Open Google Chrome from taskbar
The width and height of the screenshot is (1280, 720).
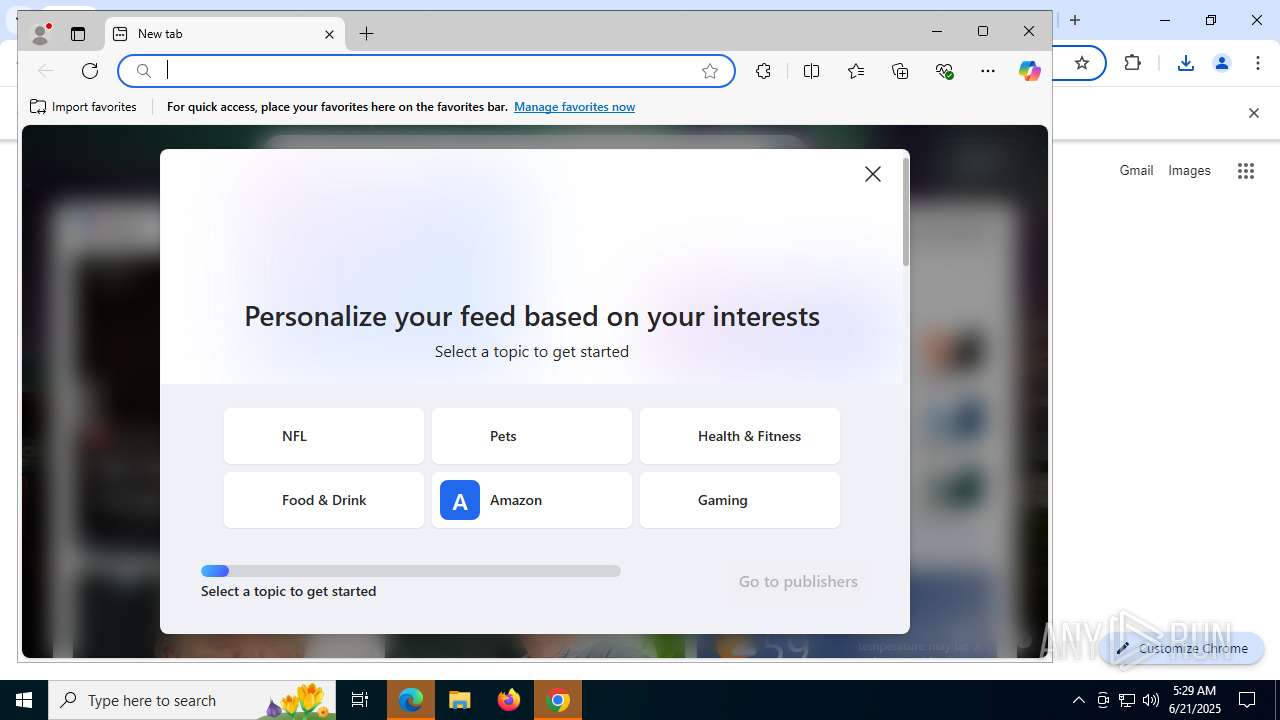pos(558,700)
